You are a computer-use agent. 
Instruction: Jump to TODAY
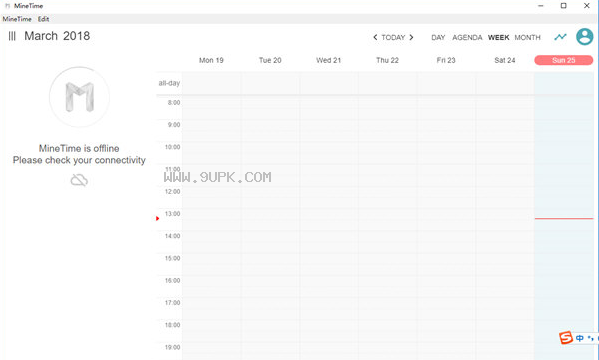tap(393, 37)
